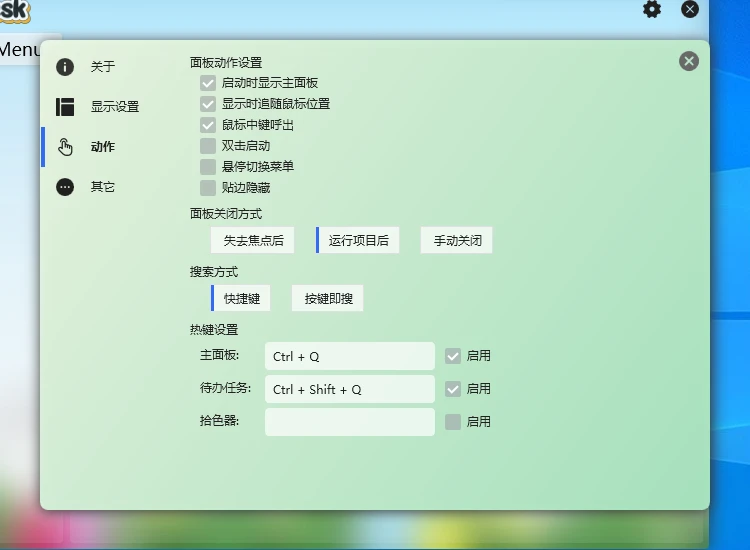Image resolution: width=750 pixels, height=550 pixels.
Task: Click the 关于 info icon in sidebar
Action: point(65,67)
